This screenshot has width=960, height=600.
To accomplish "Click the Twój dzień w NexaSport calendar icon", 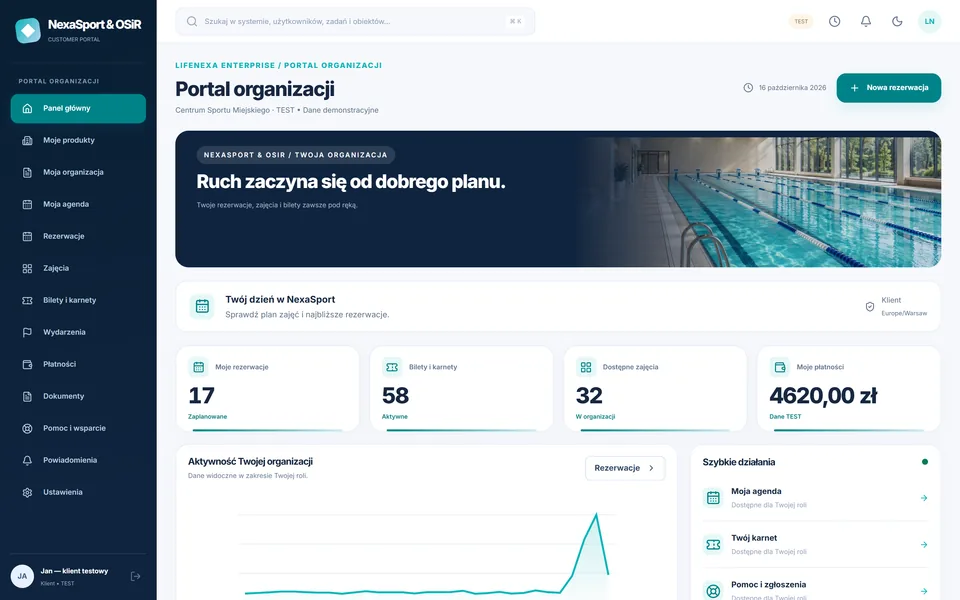I will pos(202,306).
